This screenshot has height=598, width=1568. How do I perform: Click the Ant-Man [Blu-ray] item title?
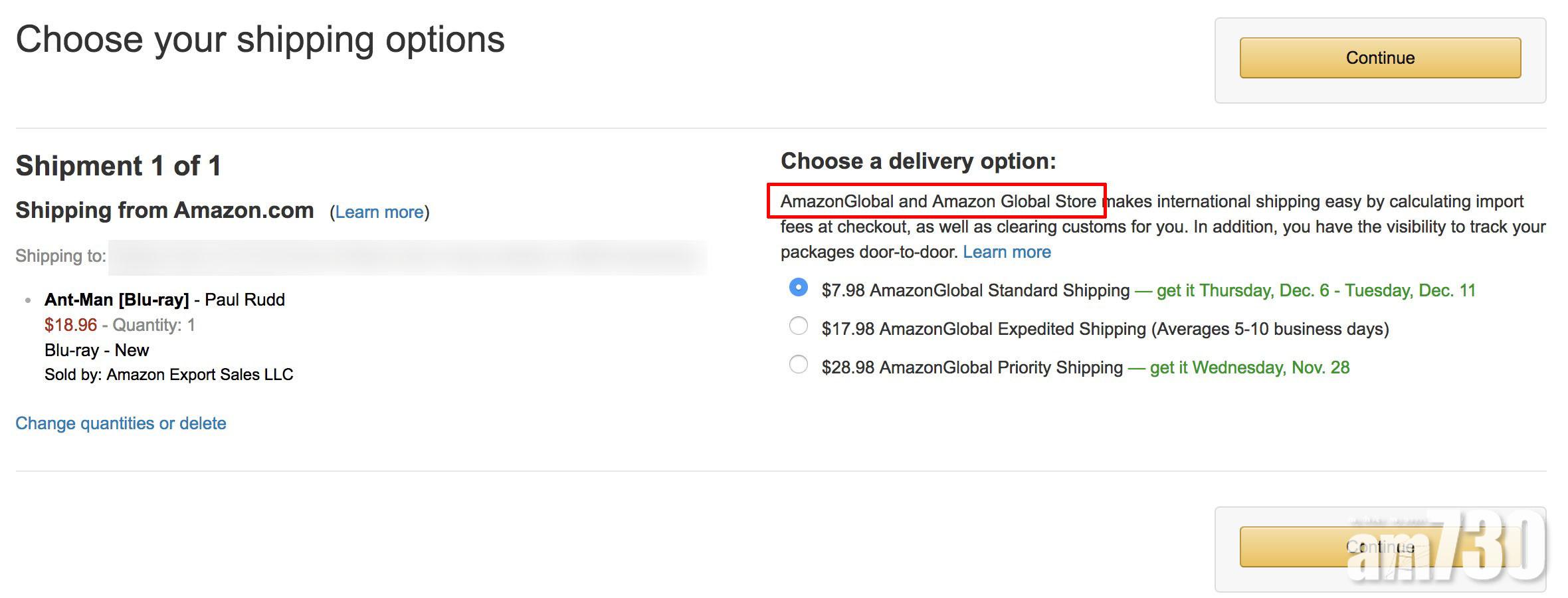pos(117,300)
